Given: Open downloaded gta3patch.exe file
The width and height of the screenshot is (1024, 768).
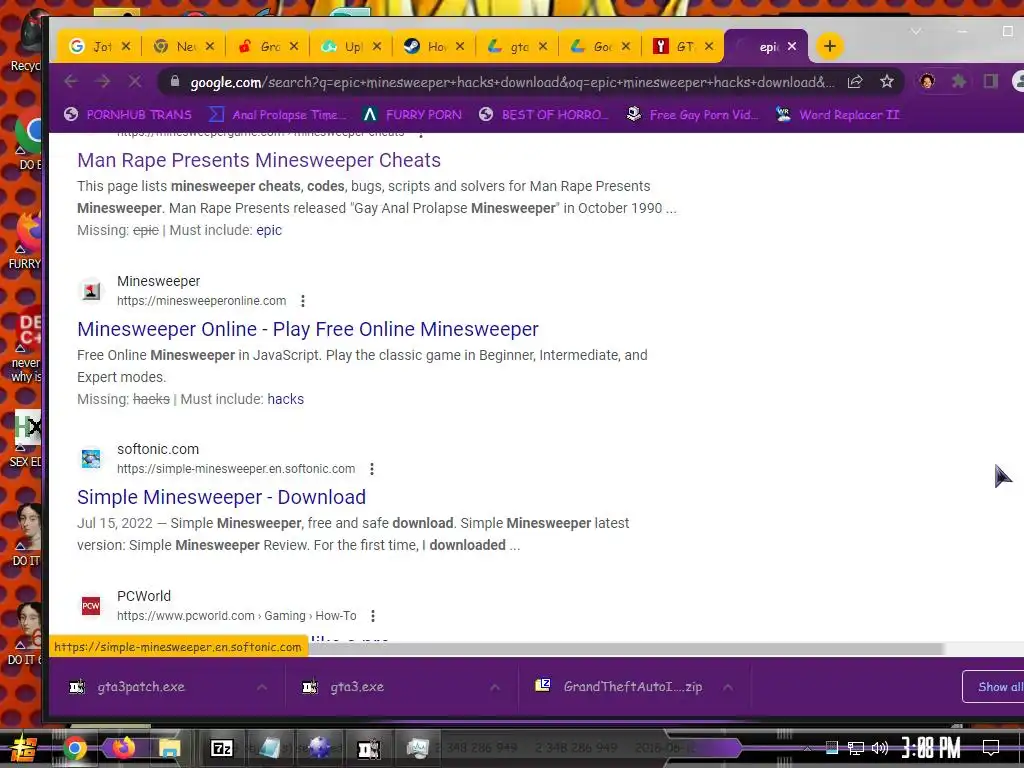Looking at the screenshot, I should click(141, 687).
